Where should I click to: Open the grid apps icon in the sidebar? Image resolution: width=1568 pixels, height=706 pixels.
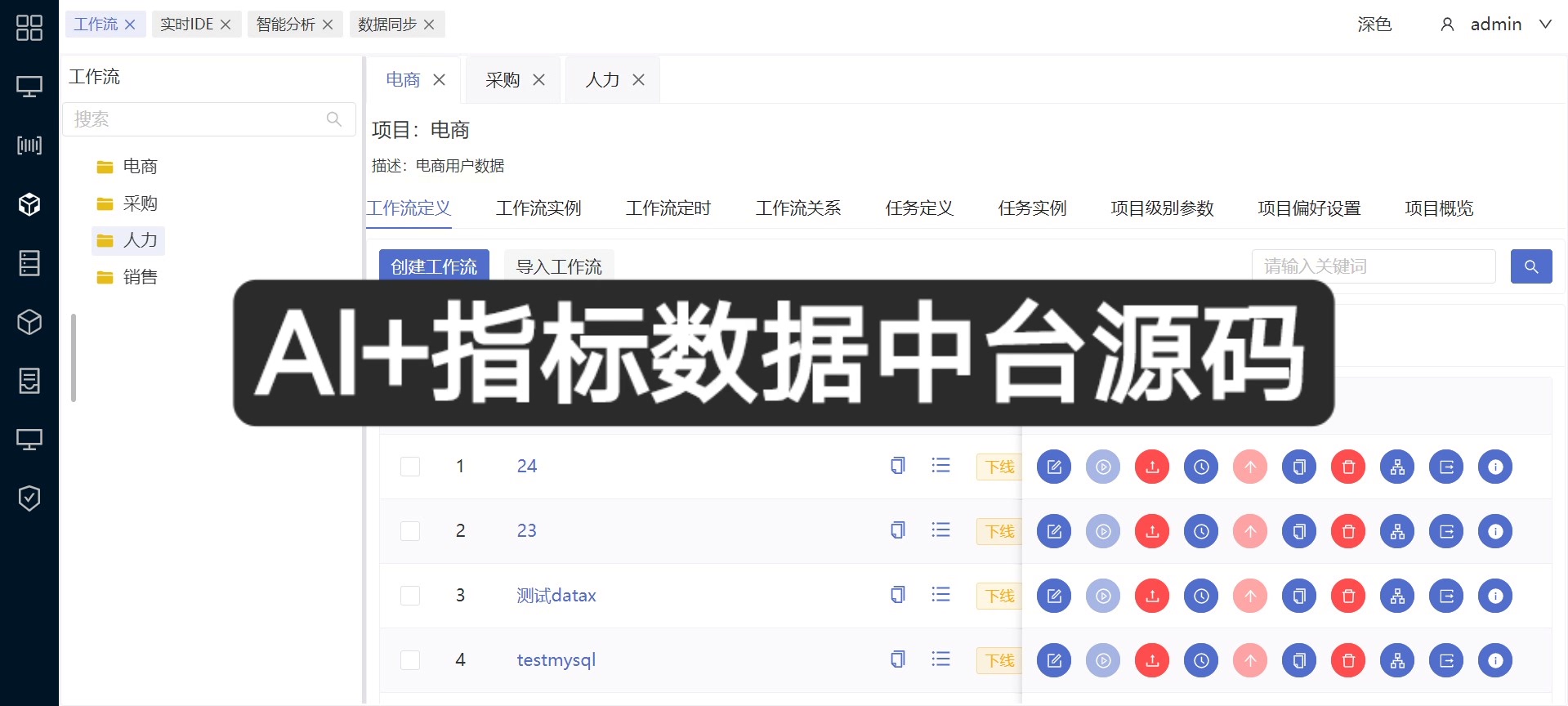[x=29, y=28]
